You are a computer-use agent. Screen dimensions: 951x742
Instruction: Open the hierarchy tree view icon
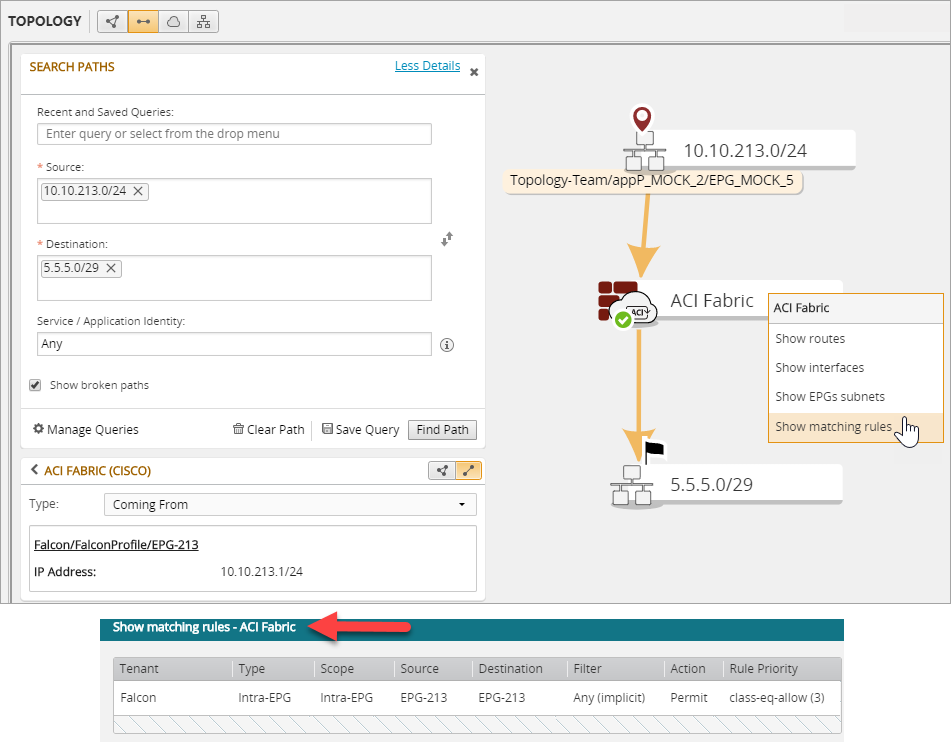click(x=203, y=21)
